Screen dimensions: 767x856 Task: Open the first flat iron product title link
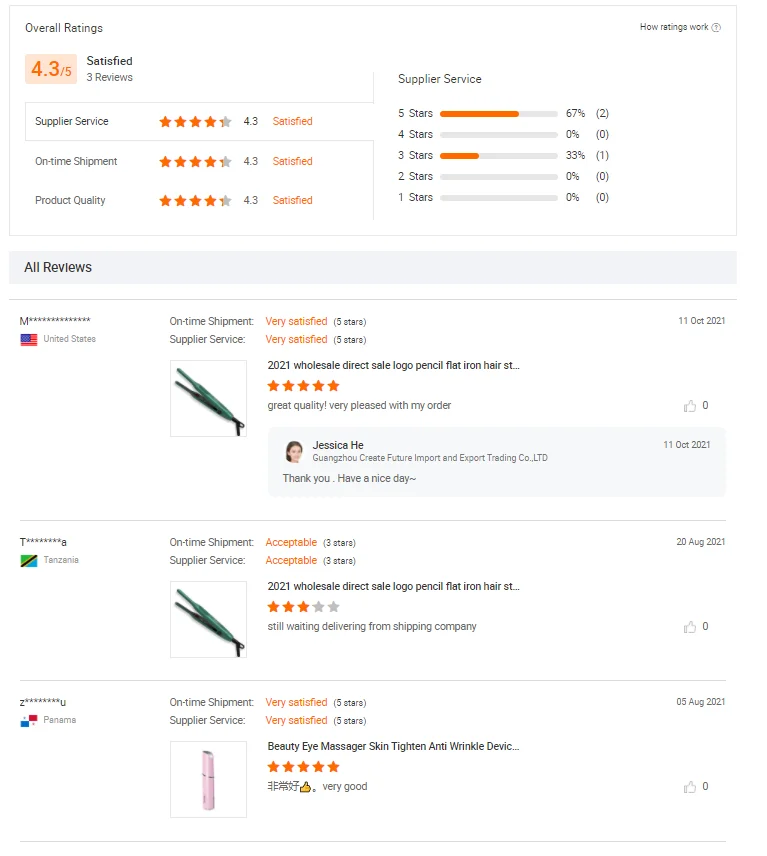click(x=393, y=366)
